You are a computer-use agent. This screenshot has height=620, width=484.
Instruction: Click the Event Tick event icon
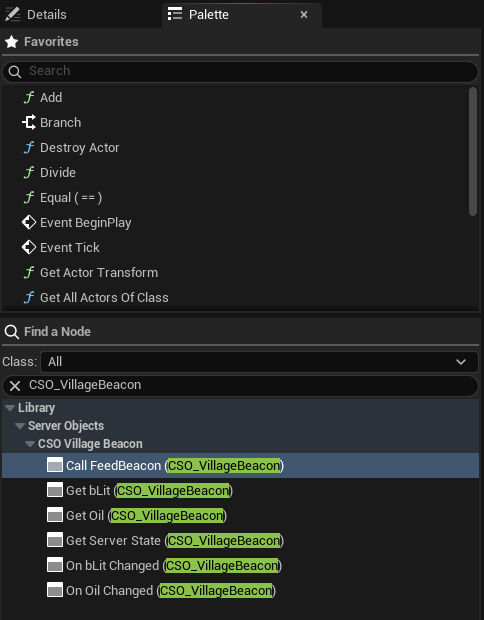29,247
